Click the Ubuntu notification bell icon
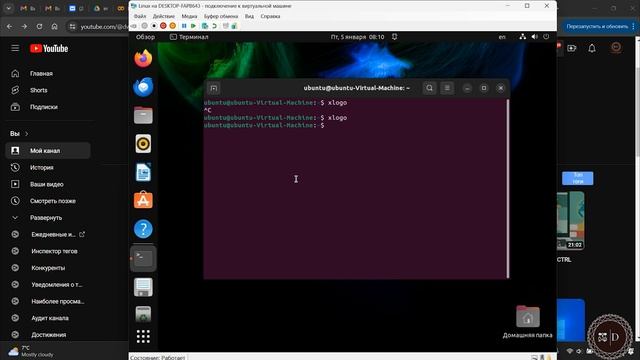The image size is (640, 360). click(394, 37)
